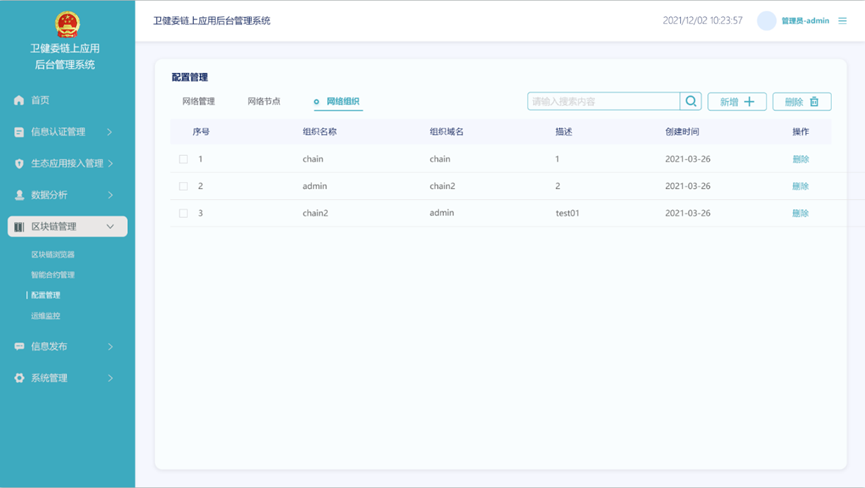Expand the 生态应用接入管理 chevron

[x=111, y=163]
